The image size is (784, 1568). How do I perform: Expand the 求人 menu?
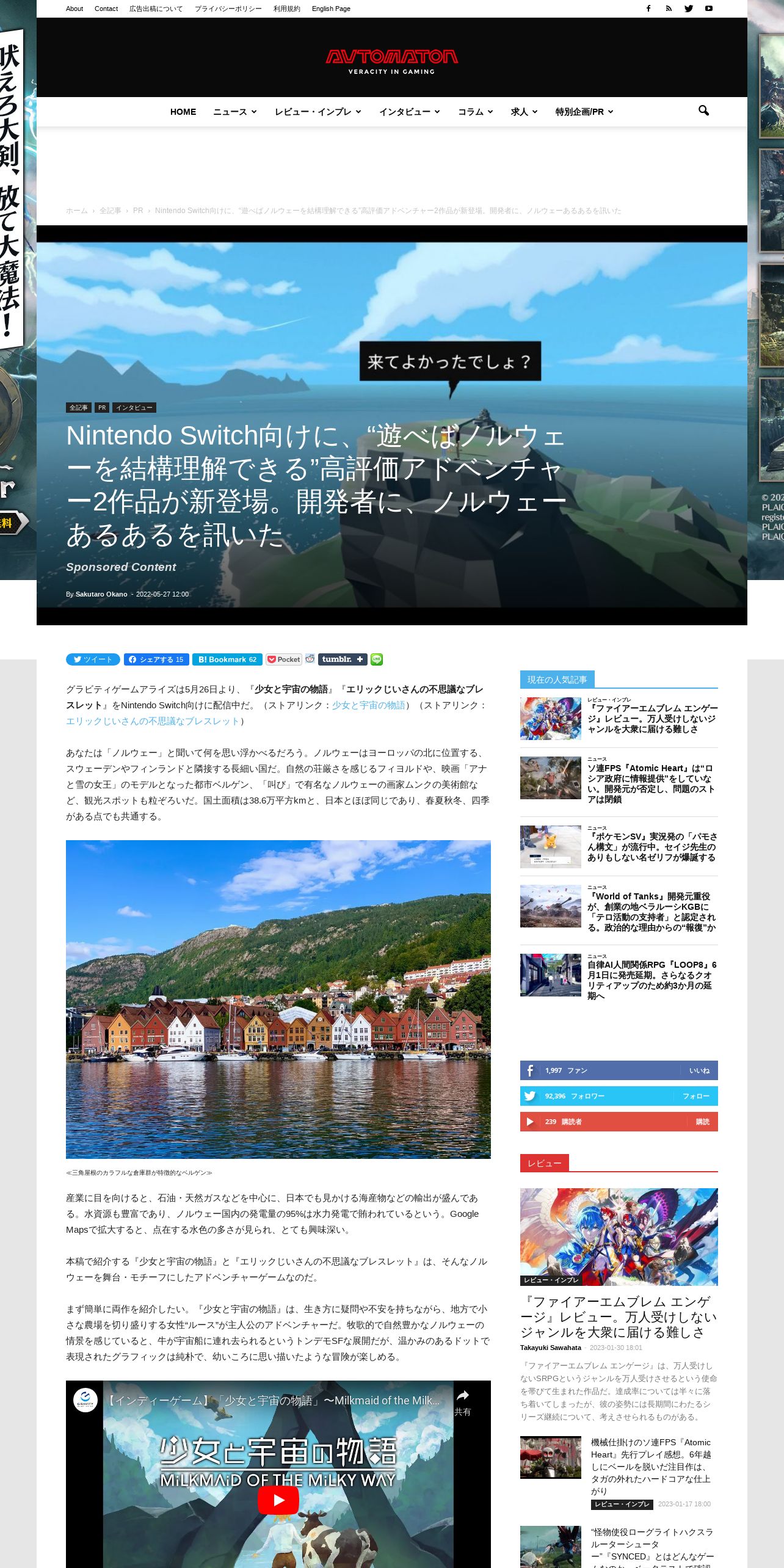coord(524,112)
